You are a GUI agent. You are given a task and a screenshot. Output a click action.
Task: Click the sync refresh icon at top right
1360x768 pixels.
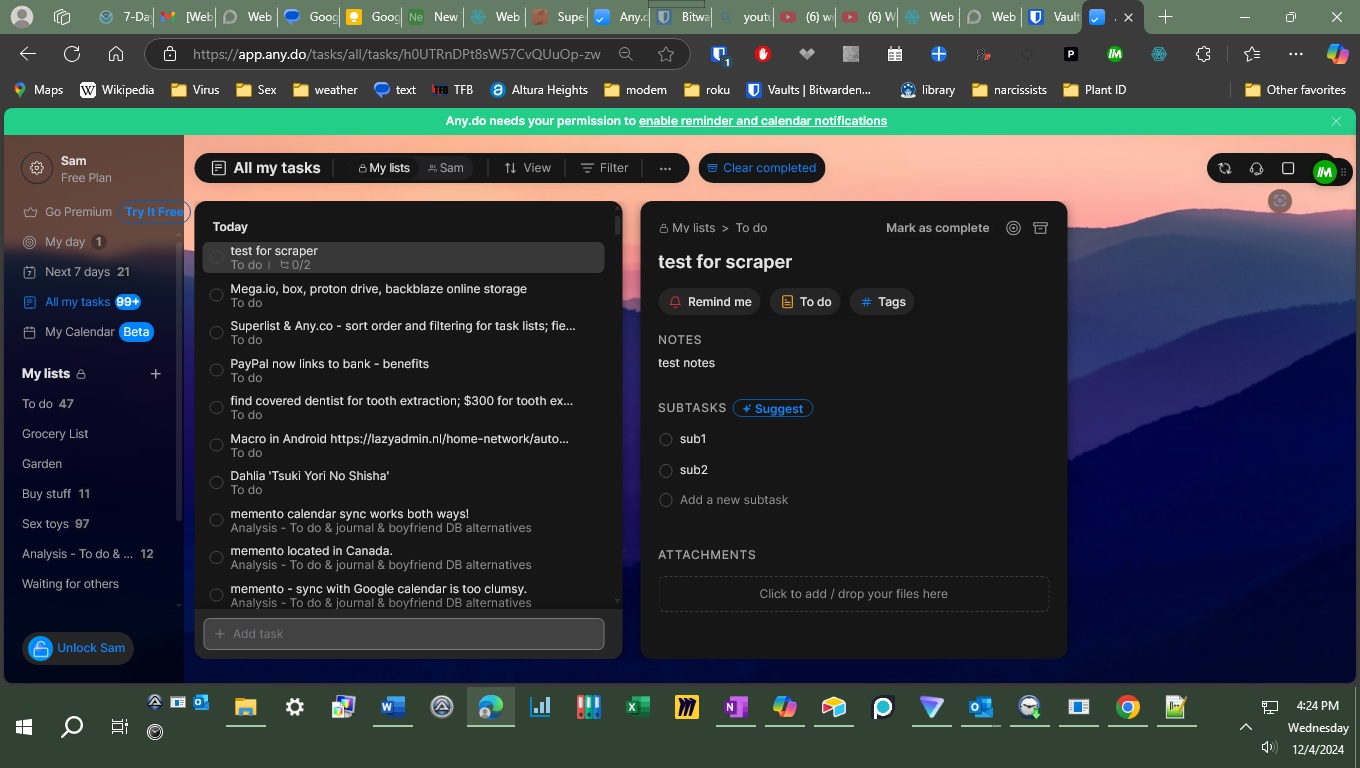click(x=1224, y=169)
